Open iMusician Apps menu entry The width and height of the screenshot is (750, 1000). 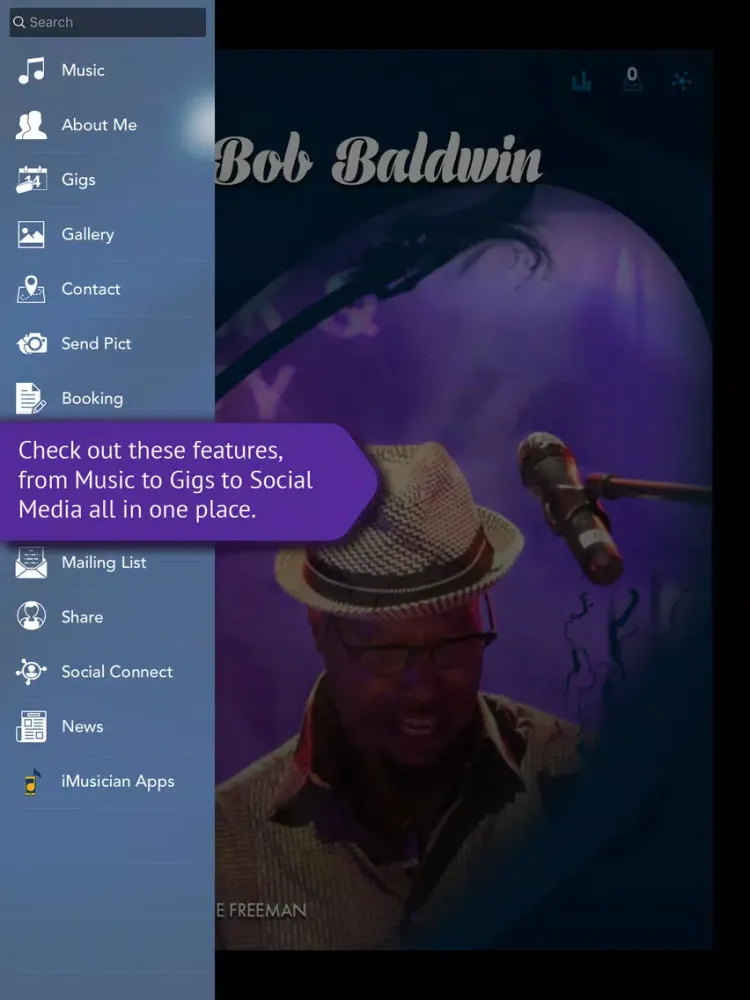point(107,781)
